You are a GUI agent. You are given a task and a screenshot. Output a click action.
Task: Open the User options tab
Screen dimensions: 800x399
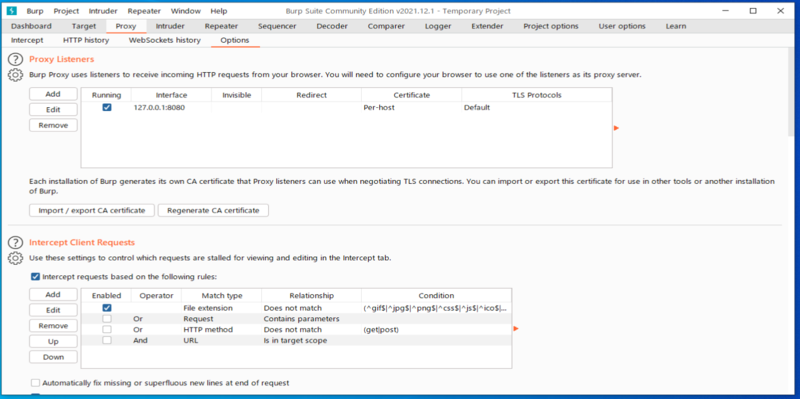coord(622,26)
